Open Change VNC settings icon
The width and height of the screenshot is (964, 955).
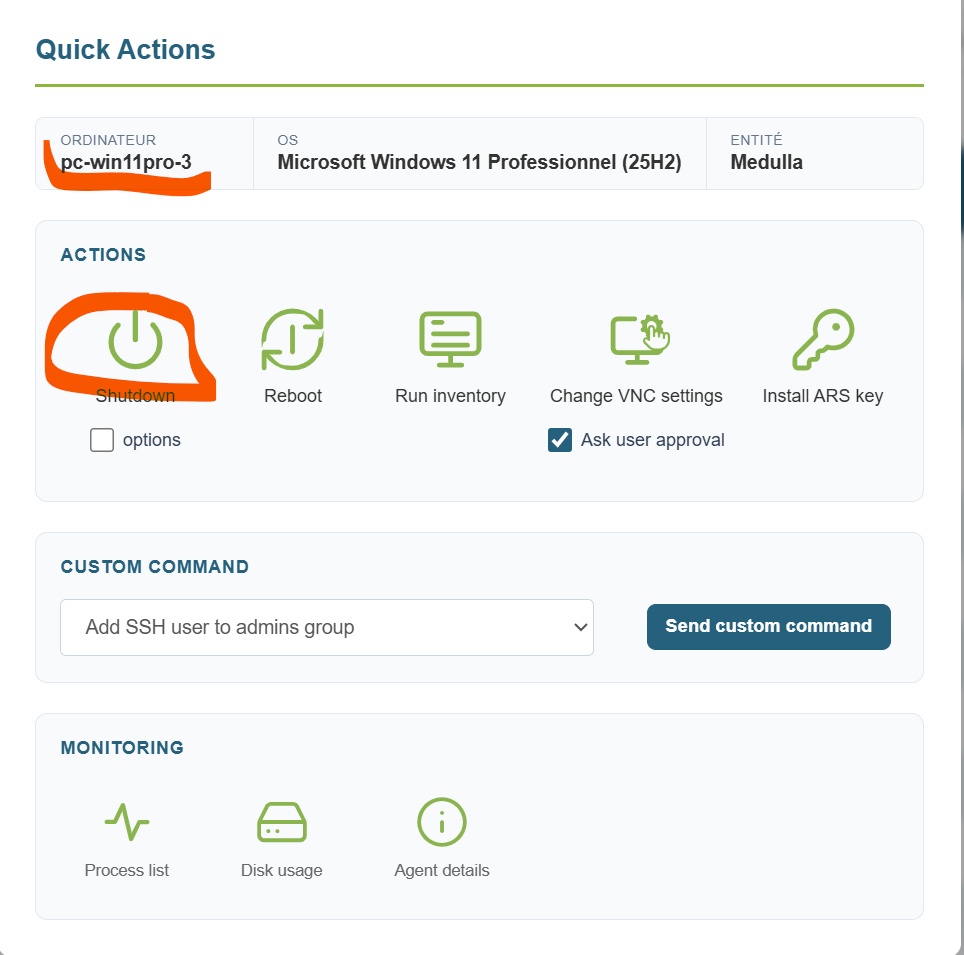[640, 340]
